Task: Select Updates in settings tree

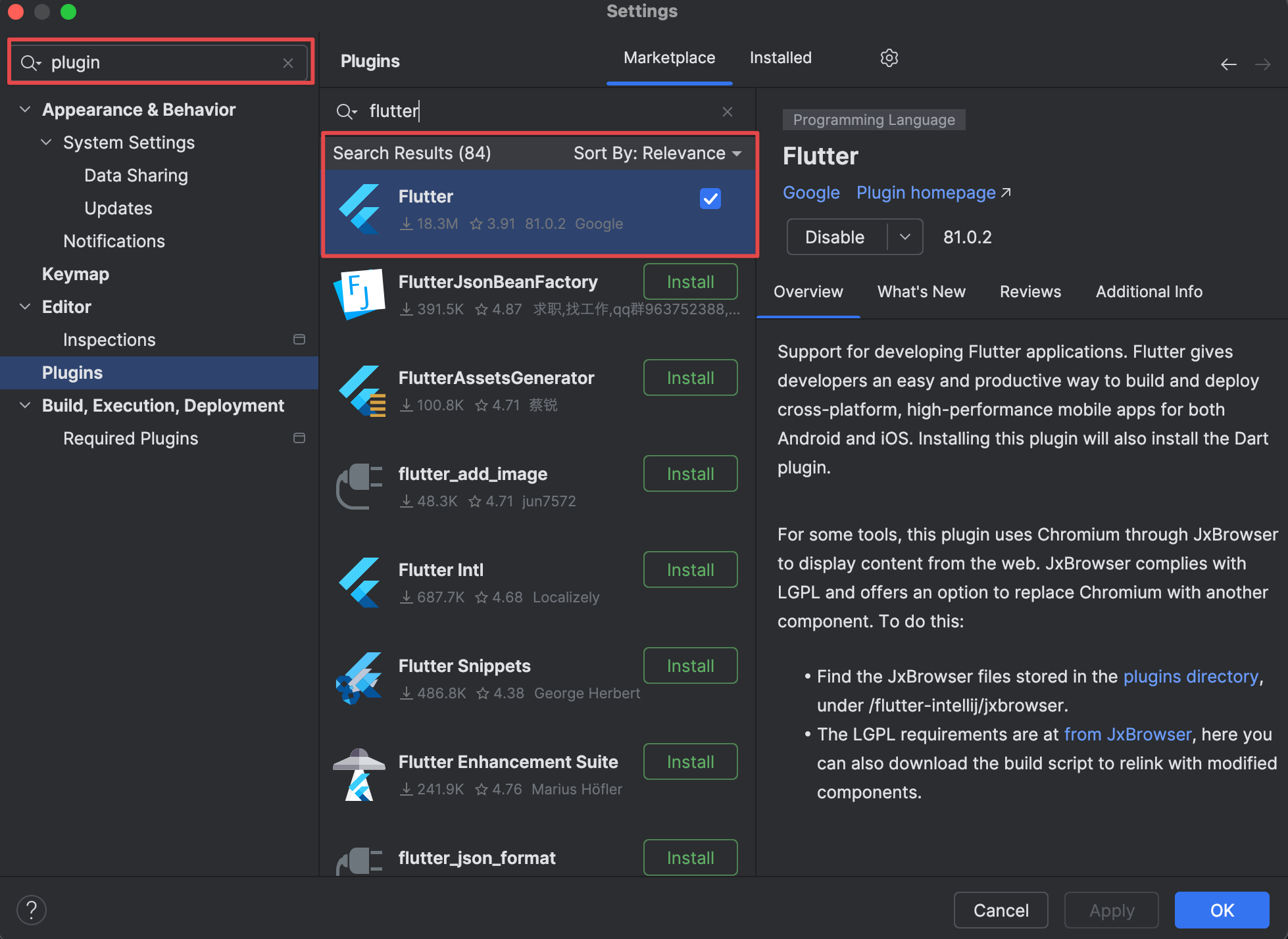Action: (x=118, y=208)
